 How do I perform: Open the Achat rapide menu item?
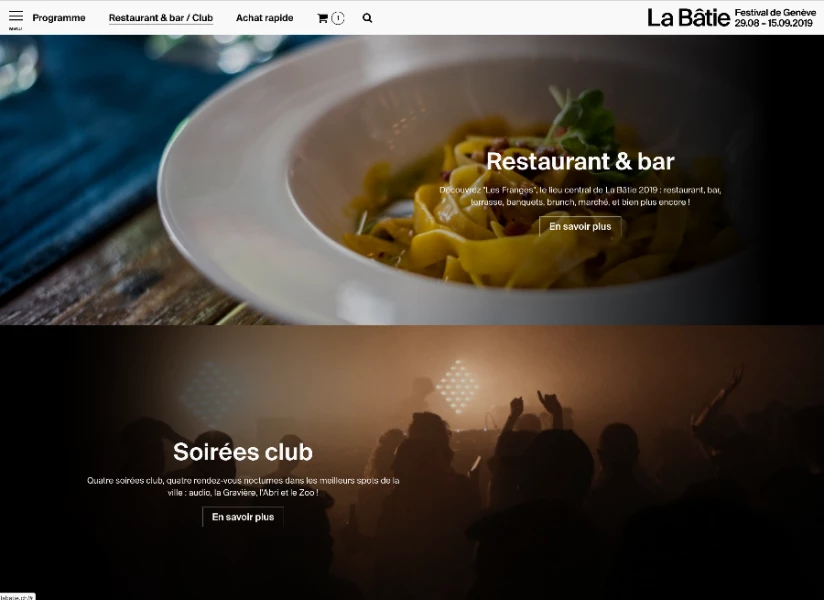(264, 18)
